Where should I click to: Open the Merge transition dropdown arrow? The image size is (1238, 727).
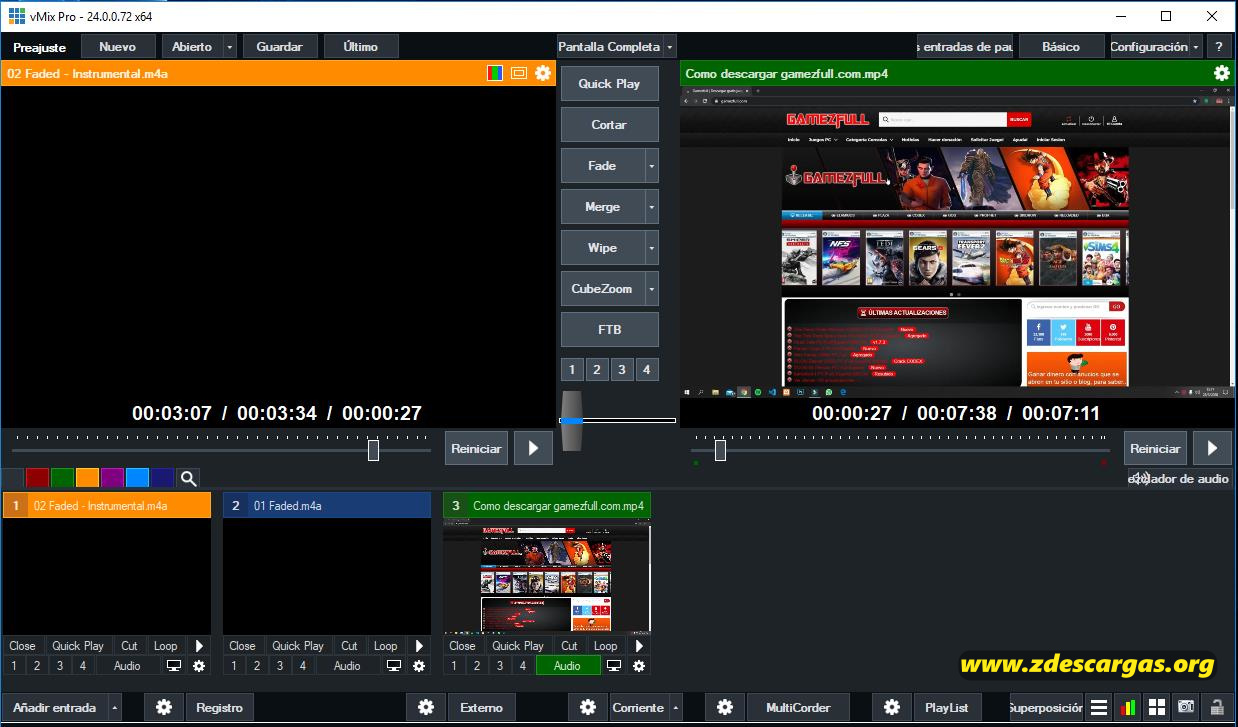pyautogui.click(x=652, y=207)
